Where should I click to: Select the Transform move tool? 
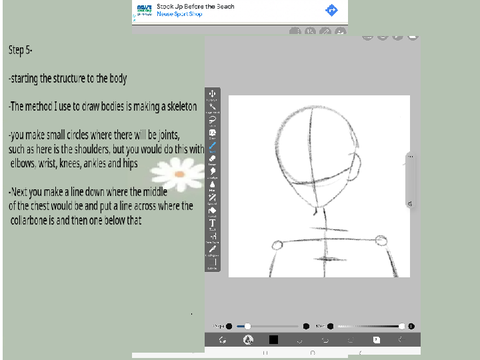tap(212, 94)
